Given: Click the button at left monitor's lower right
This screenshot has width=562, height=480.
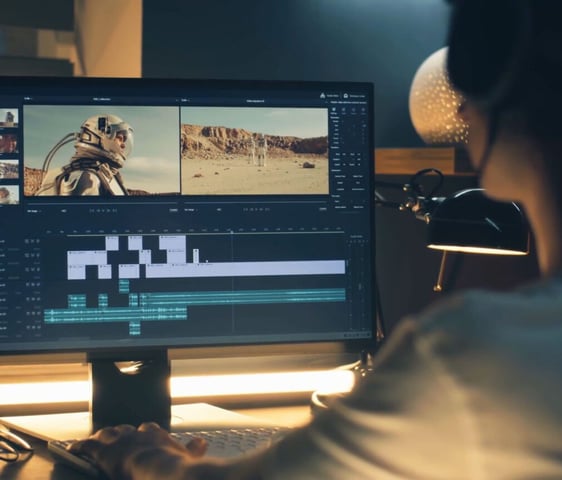Looking at the screenshot, I should tap(173, 210).
